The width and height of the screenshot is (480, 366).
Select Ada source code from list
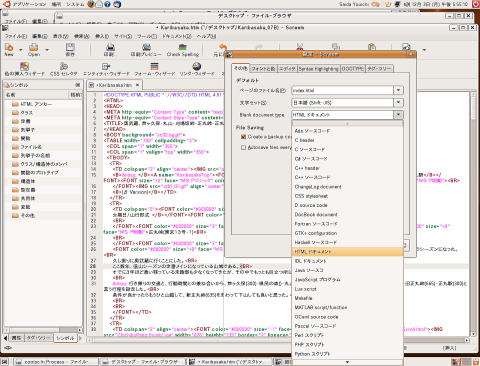click(x=347, y=131)
